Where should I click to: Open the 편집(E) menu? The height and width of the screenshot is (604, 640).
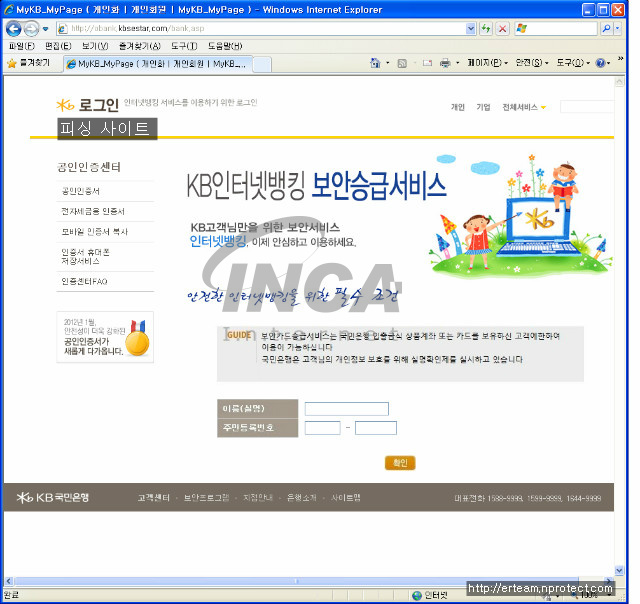tap(58, 46)
